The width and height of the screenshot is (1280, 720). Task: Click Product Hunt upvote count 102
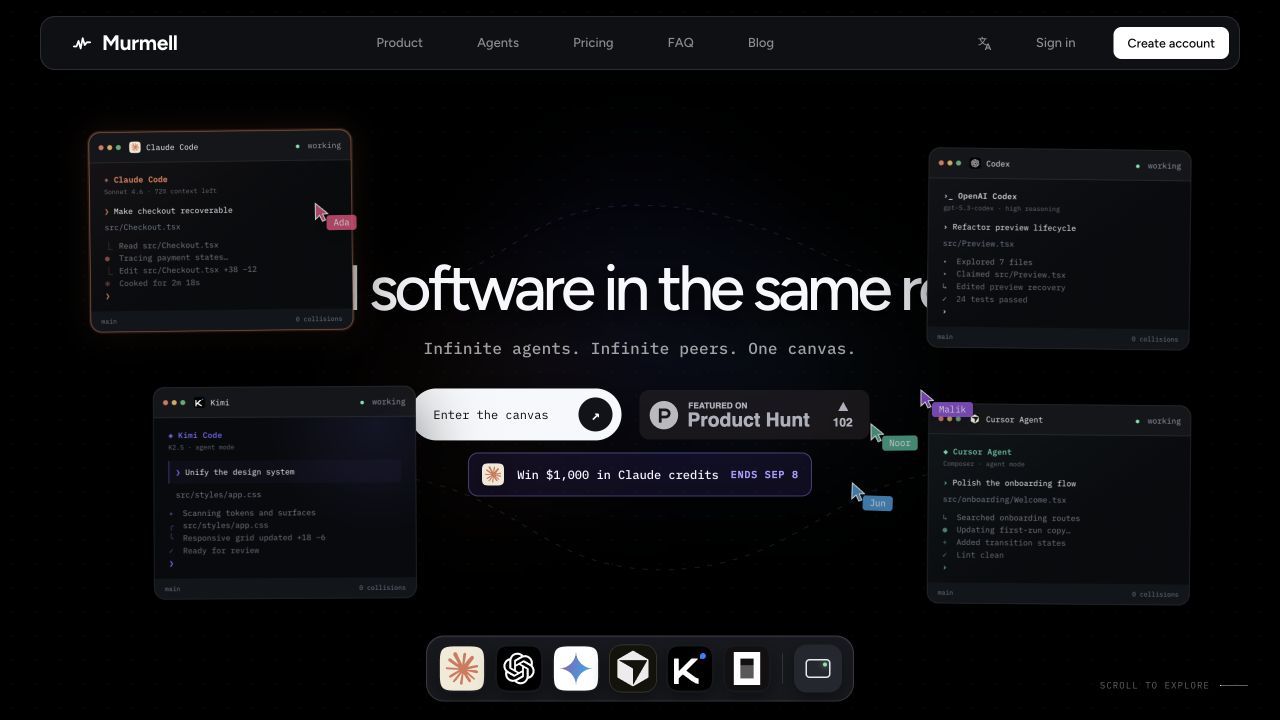coord(843,415)
